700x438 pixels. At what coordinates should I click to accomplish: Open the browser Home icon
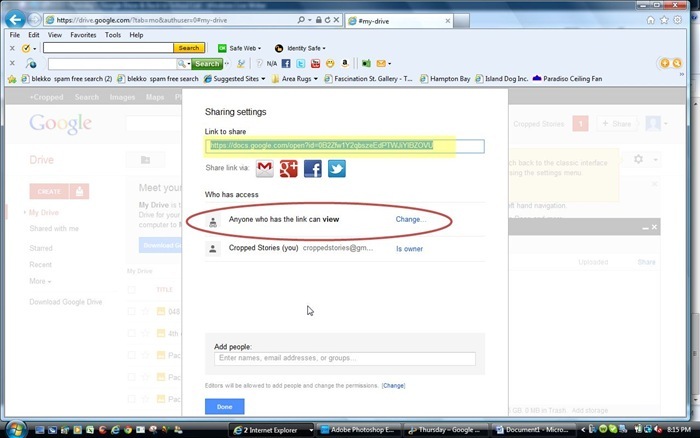click(x=650, y=20)
